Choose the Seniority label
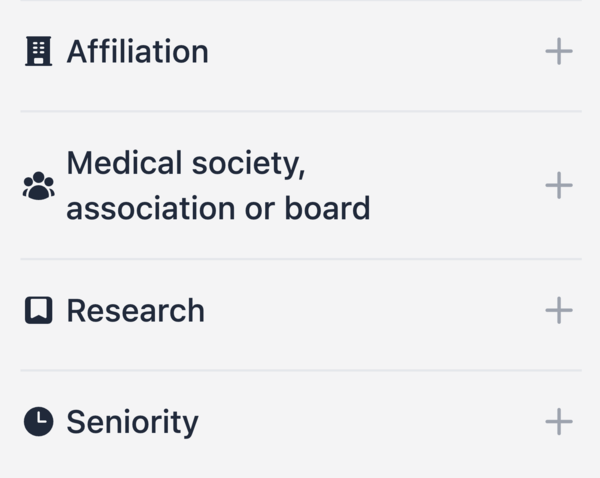 132,422
